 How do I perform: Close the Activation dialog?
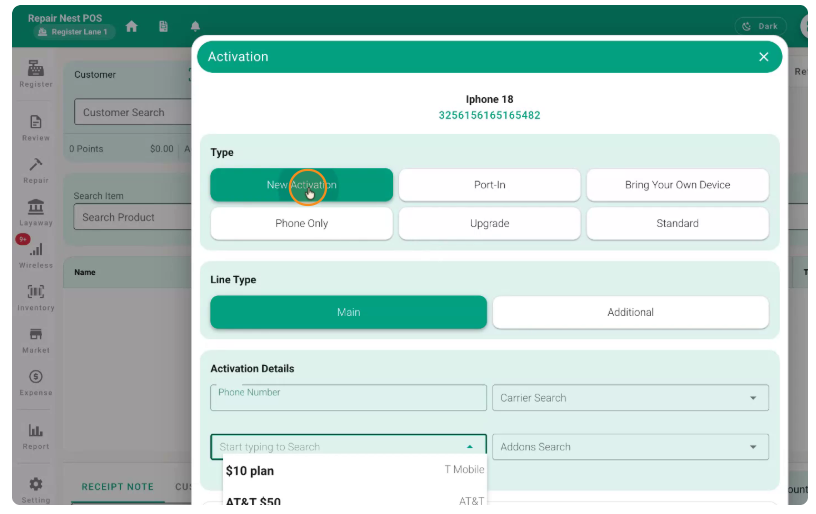(x=763, y=57)
